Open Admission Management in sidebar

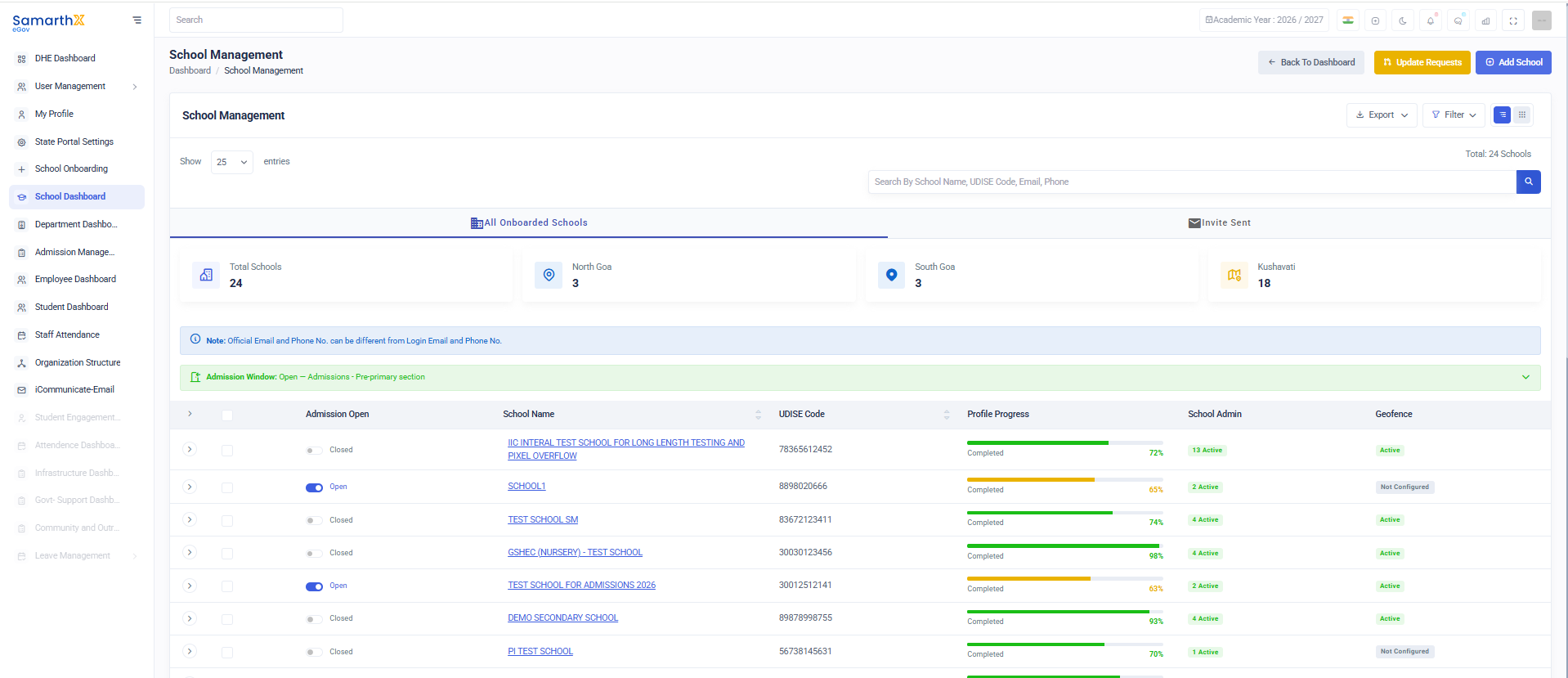coord(74,253)
